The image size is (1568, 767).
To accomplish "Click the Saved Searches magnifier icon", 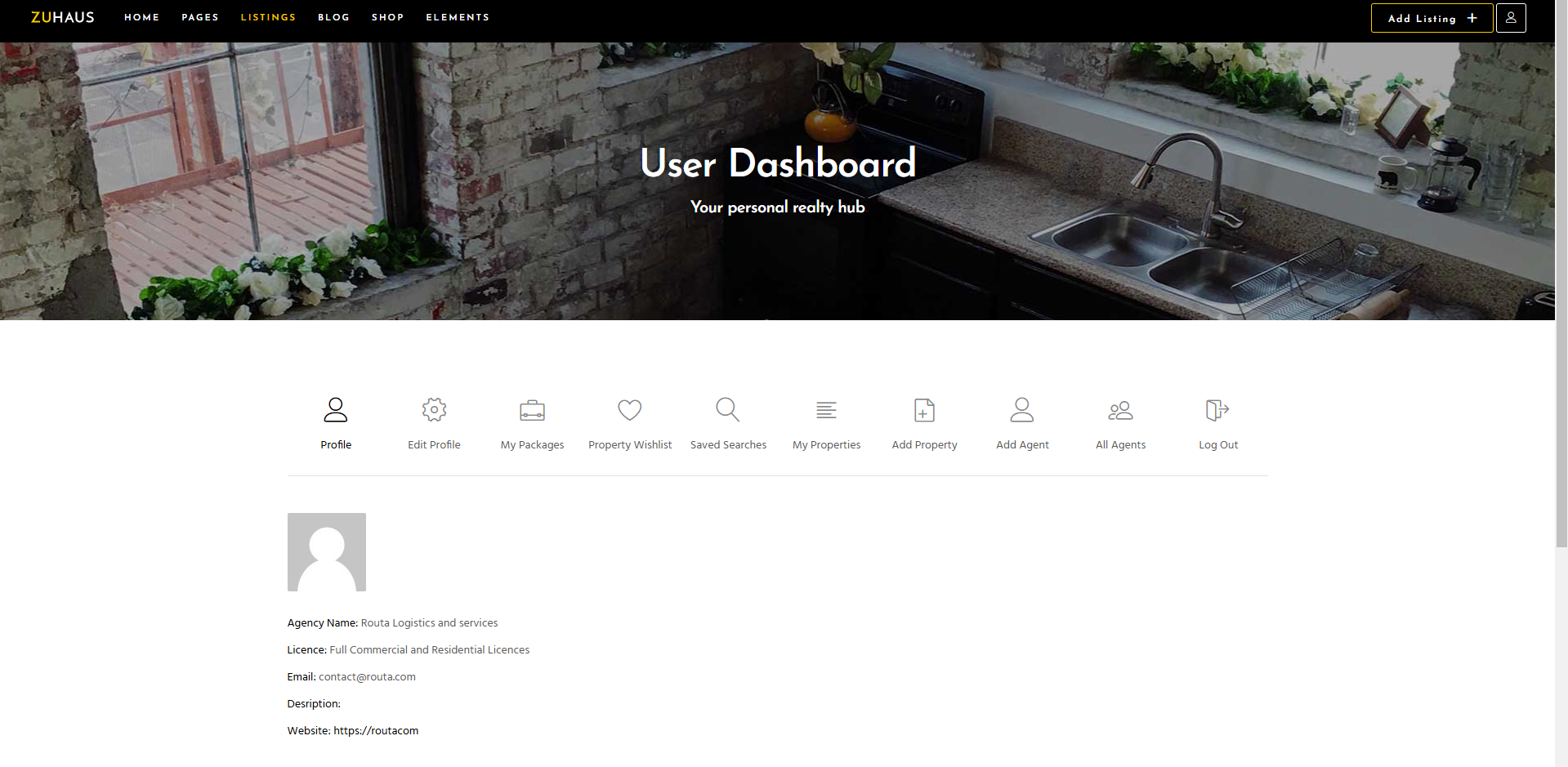I will (728, 409).
